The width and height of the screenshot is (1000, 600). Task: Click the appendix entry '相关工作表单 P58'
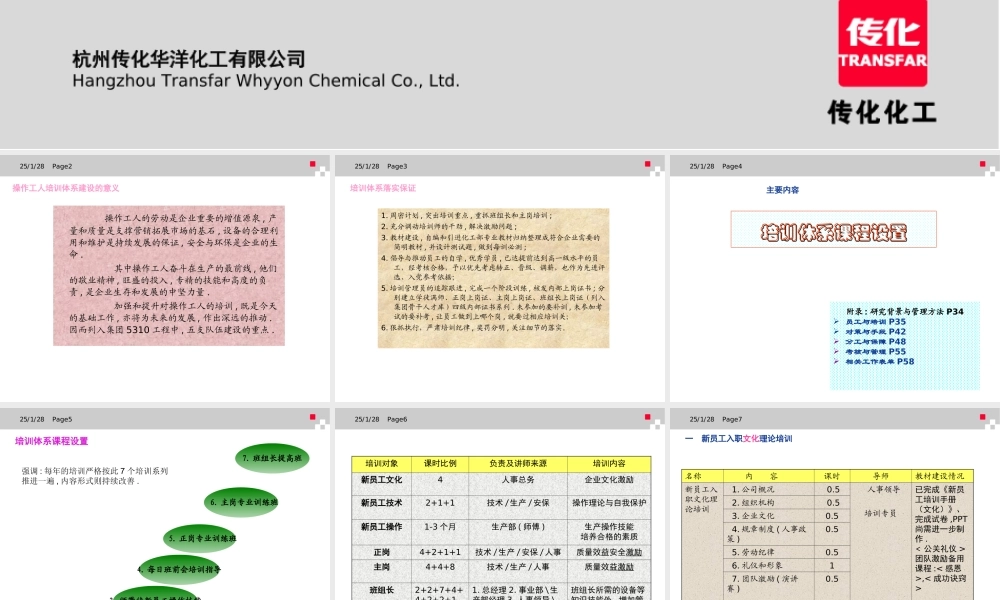[x=879, y=362]
